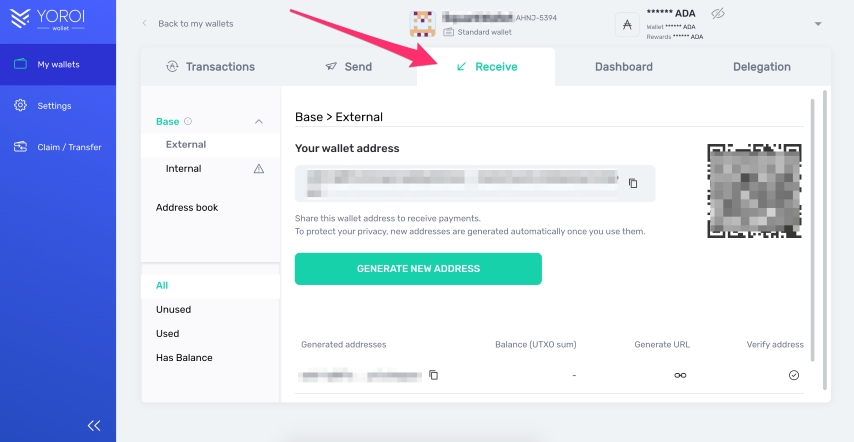Image resolution: width=854 pixels, height=442 pixels.
Task: Switch to the Transactions tab
Action: tap(211, 67)
